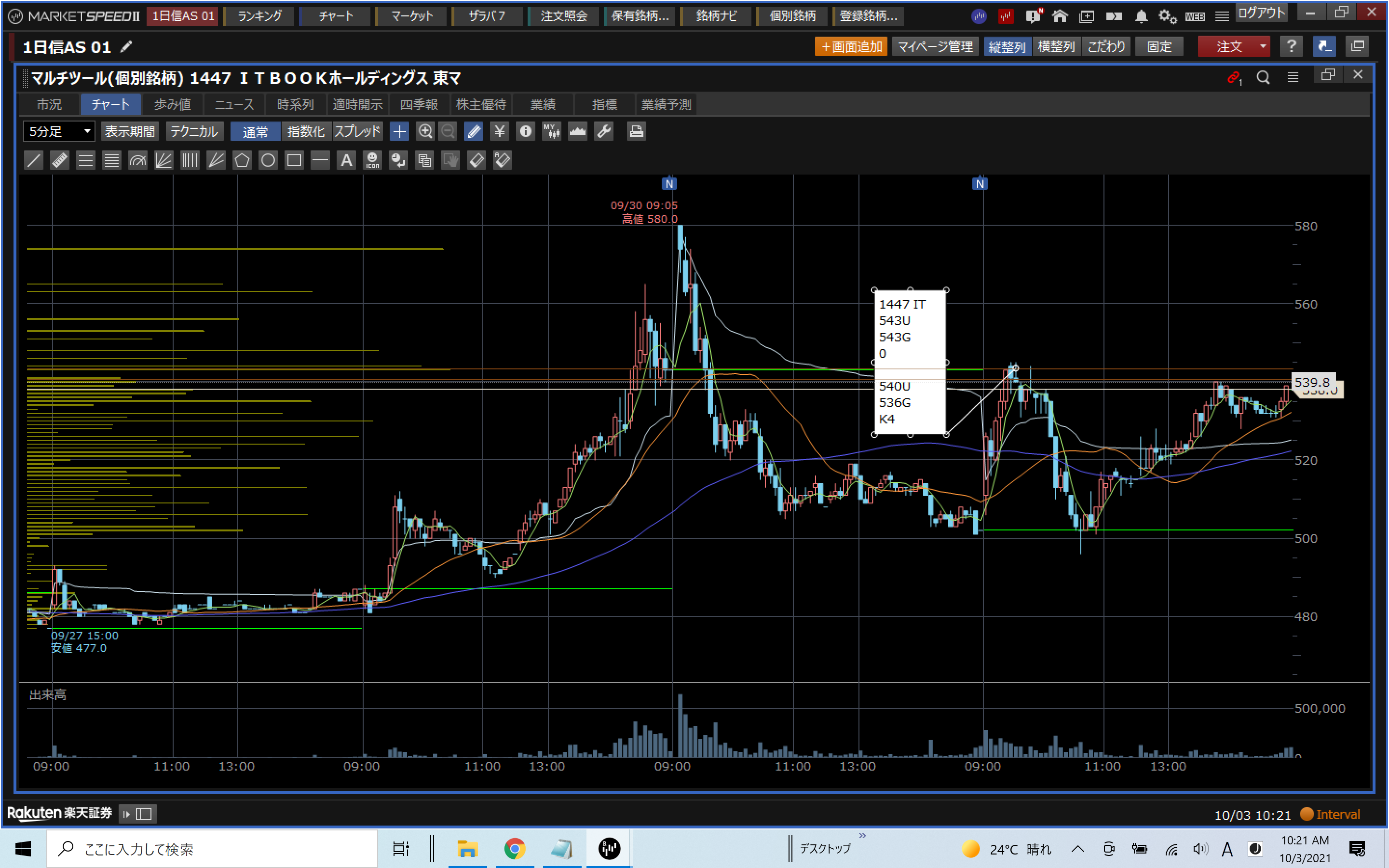Click the eraser tool icon
Screen dimensions: 1389x868
[x=477, y=160]
